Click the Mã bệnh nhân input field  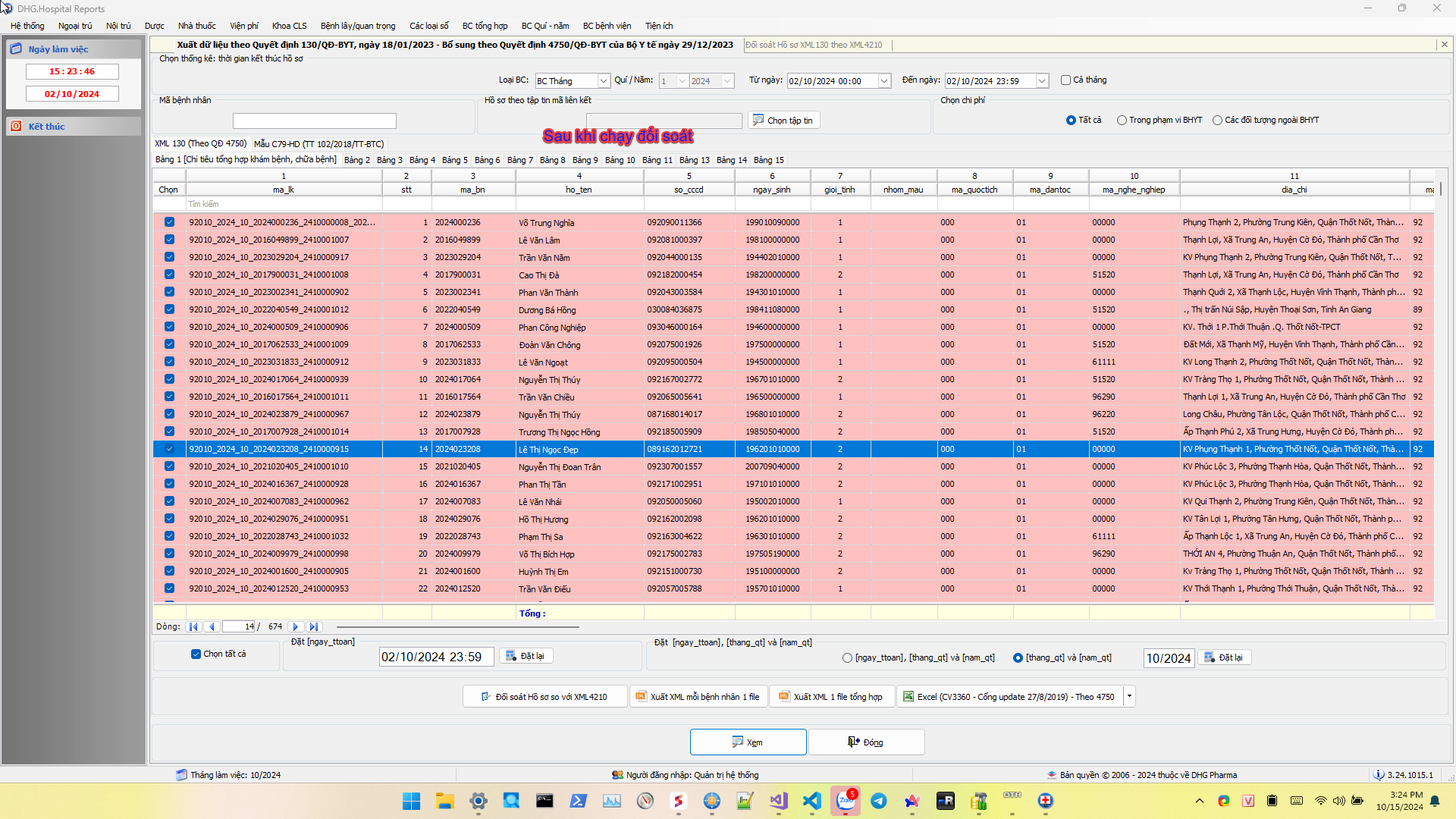coord(314,121)
